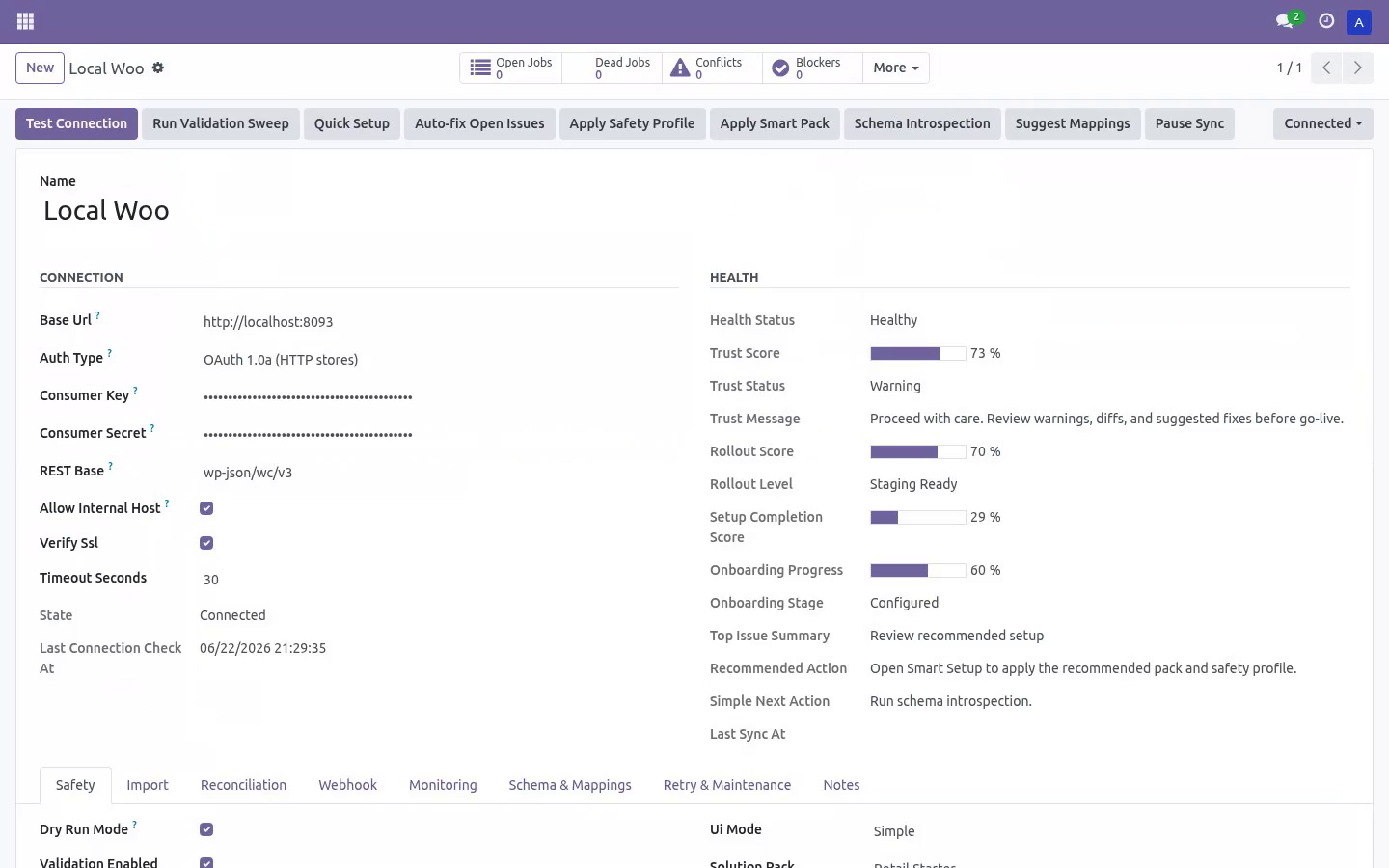Open the Monitoring tab
The height and width of the screenshot is (868, 1389).
[x=443, y=785]
